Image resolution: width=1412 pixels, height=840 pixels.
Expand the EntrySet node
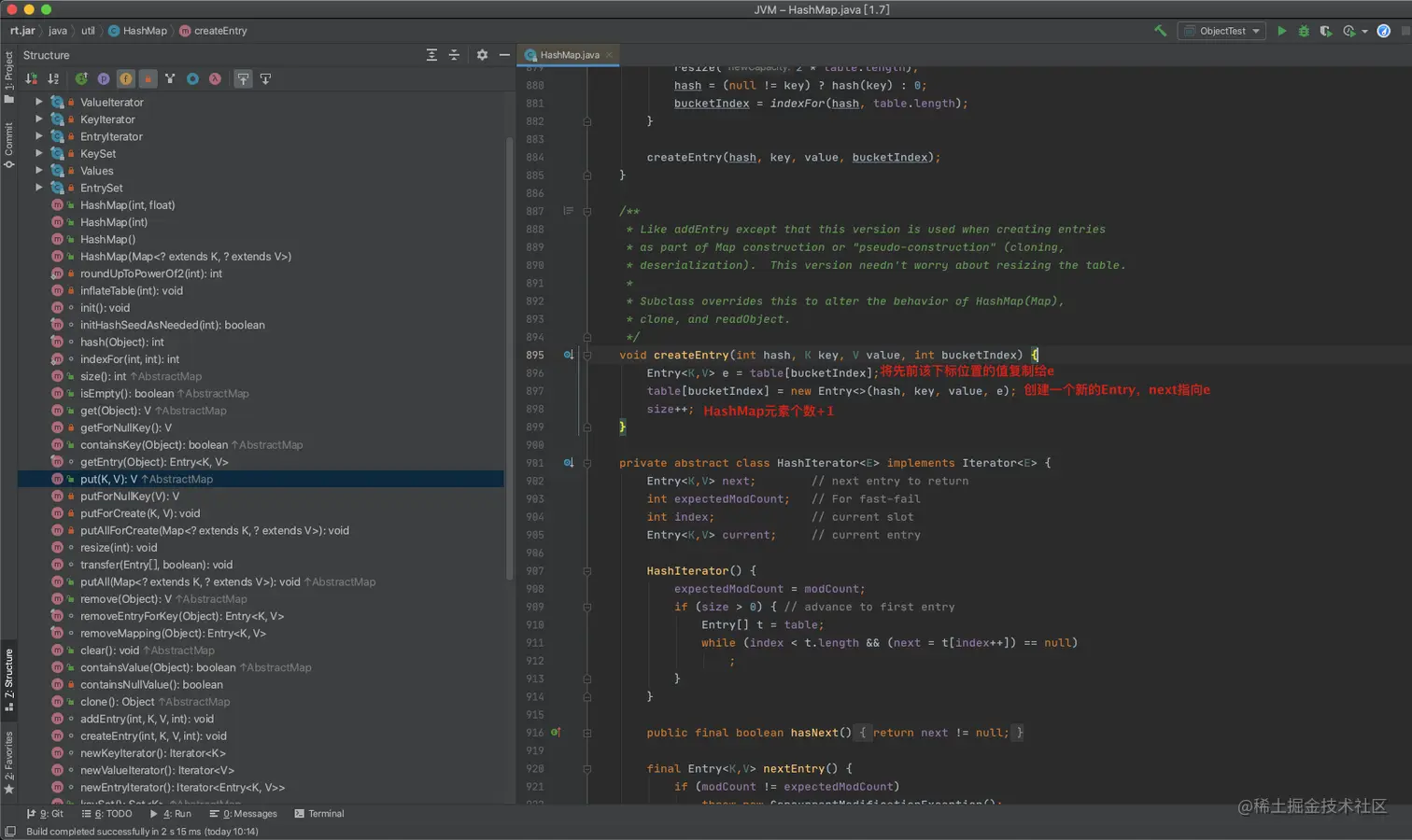coord(39,188)
